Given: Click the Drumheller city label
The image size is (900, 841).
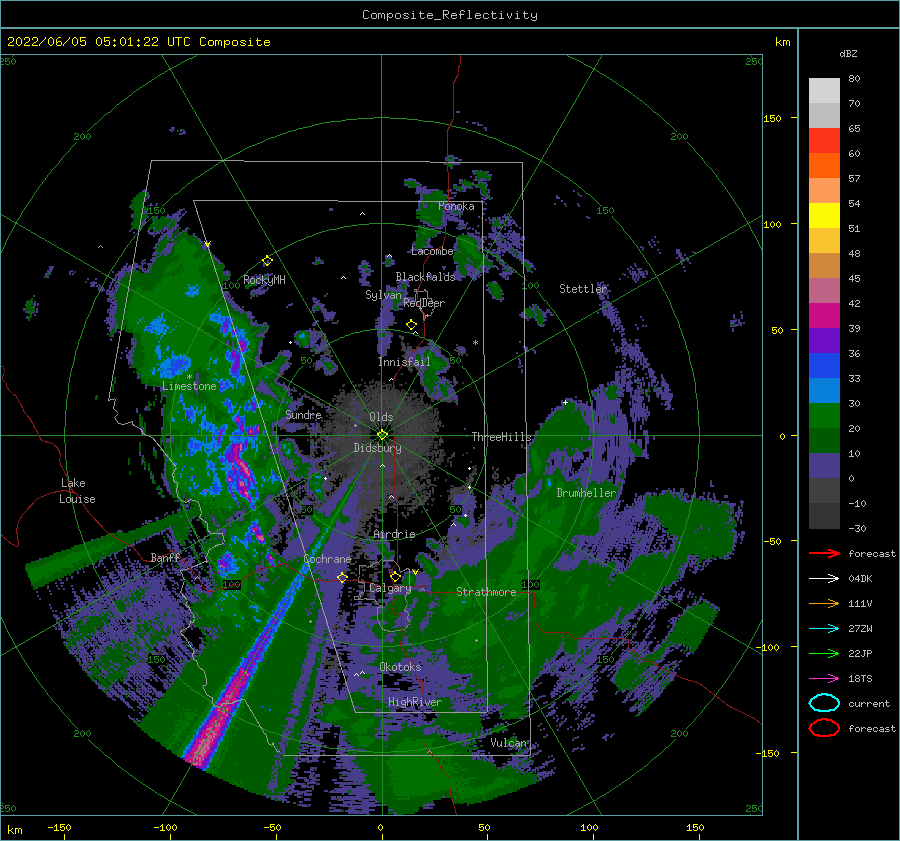Looking at the screenshot, I should pos(586,493).
